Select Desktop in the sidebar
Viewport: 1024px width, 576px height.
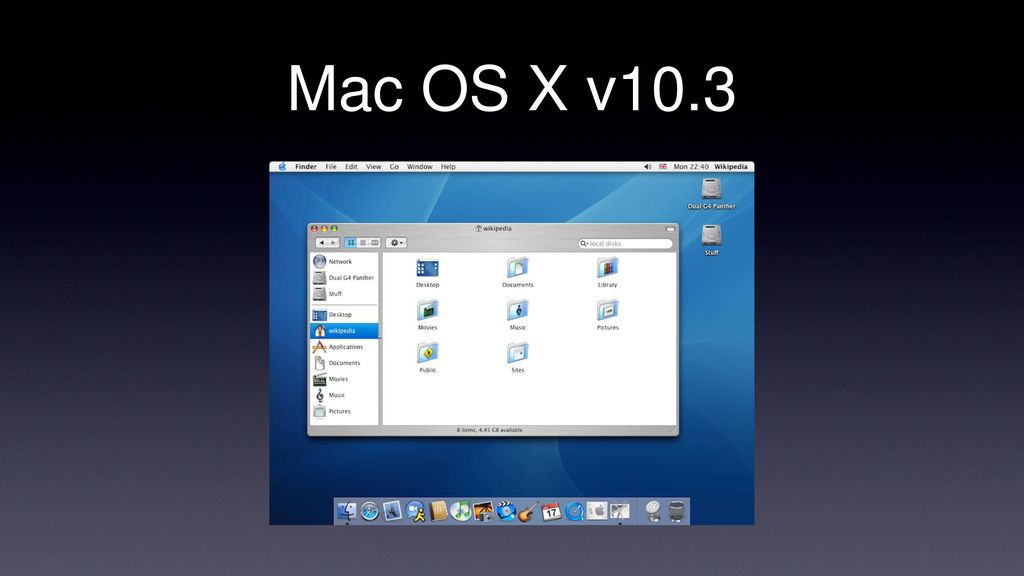pyautogui.click(x=344, y=315)
